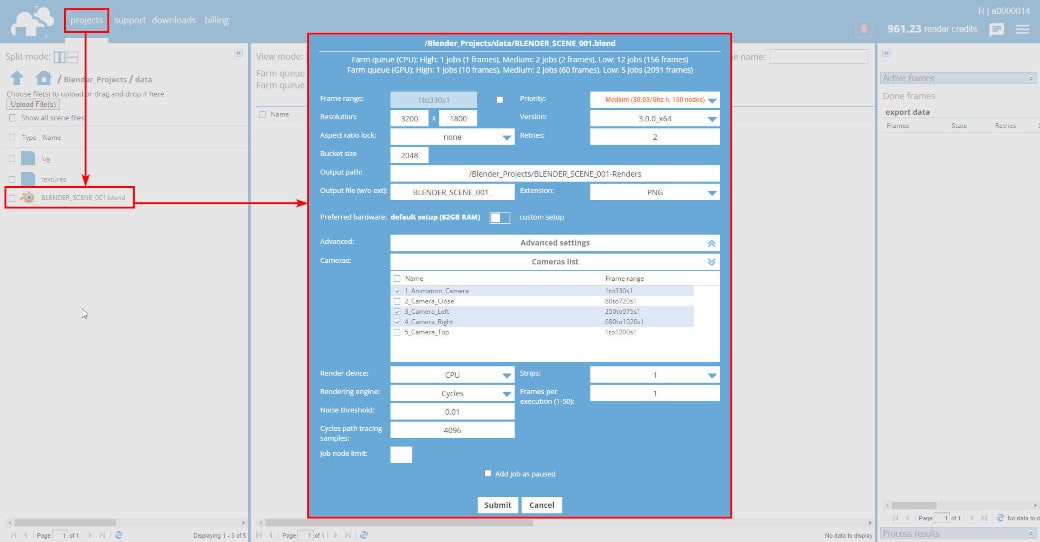Open the Priority dropdown
1040x542 pixels.
pyautogui.click(x=655, y=100)
